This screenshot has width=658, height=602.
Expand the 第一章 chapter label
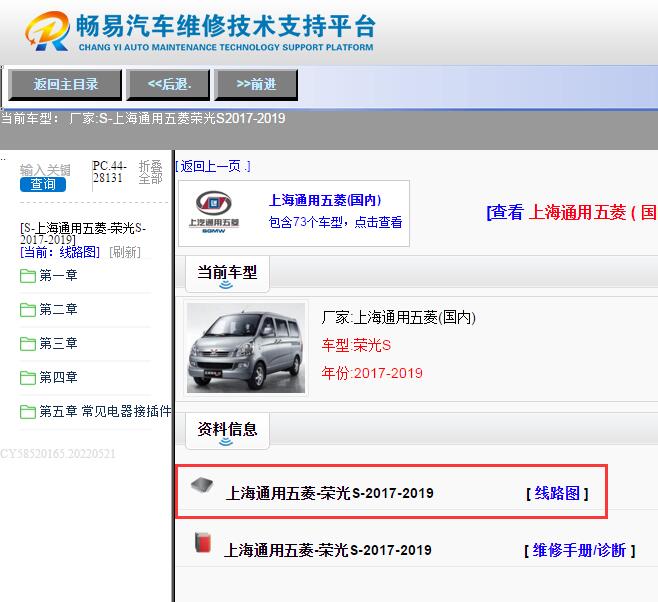pyautogui.click(x=58, y=275)
